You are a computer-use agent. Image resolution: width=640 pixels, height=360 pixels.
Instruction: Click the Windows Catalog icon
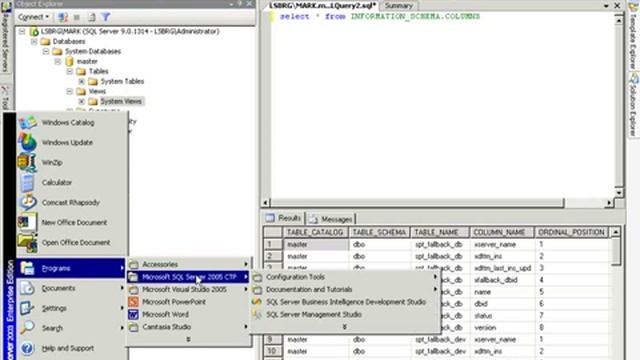tap(28, 122)
